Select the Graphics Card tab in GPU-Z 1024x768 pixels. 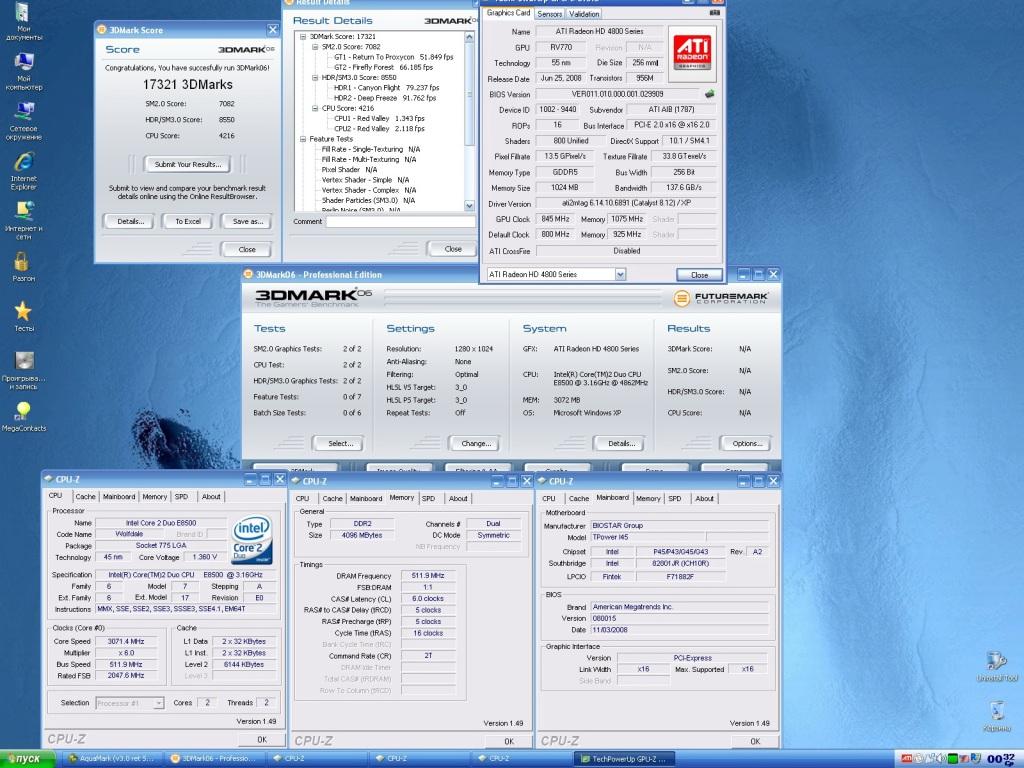[x=508, y=13]
